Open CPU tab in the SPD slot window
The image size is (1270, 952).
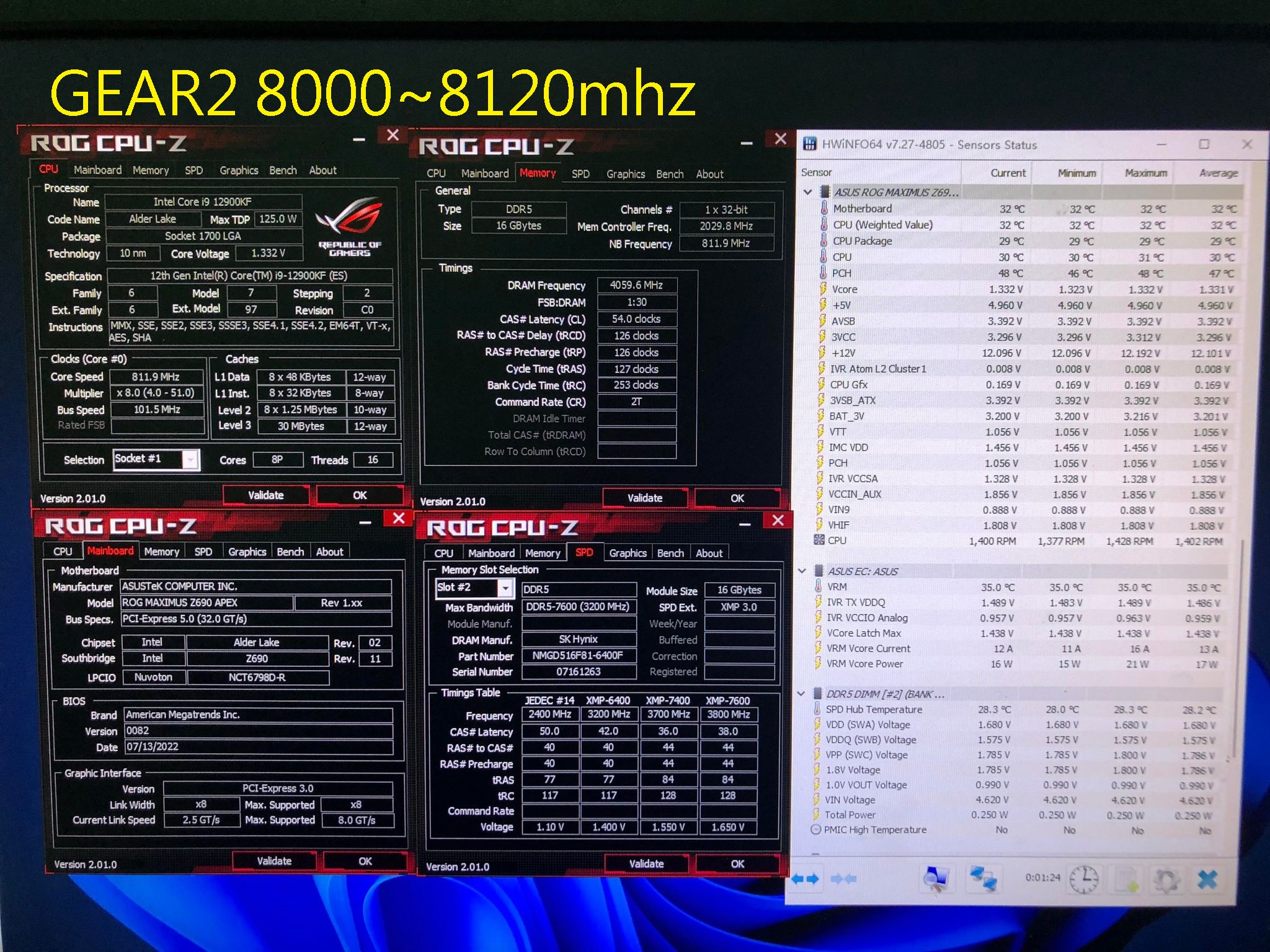tap(443, 553)
